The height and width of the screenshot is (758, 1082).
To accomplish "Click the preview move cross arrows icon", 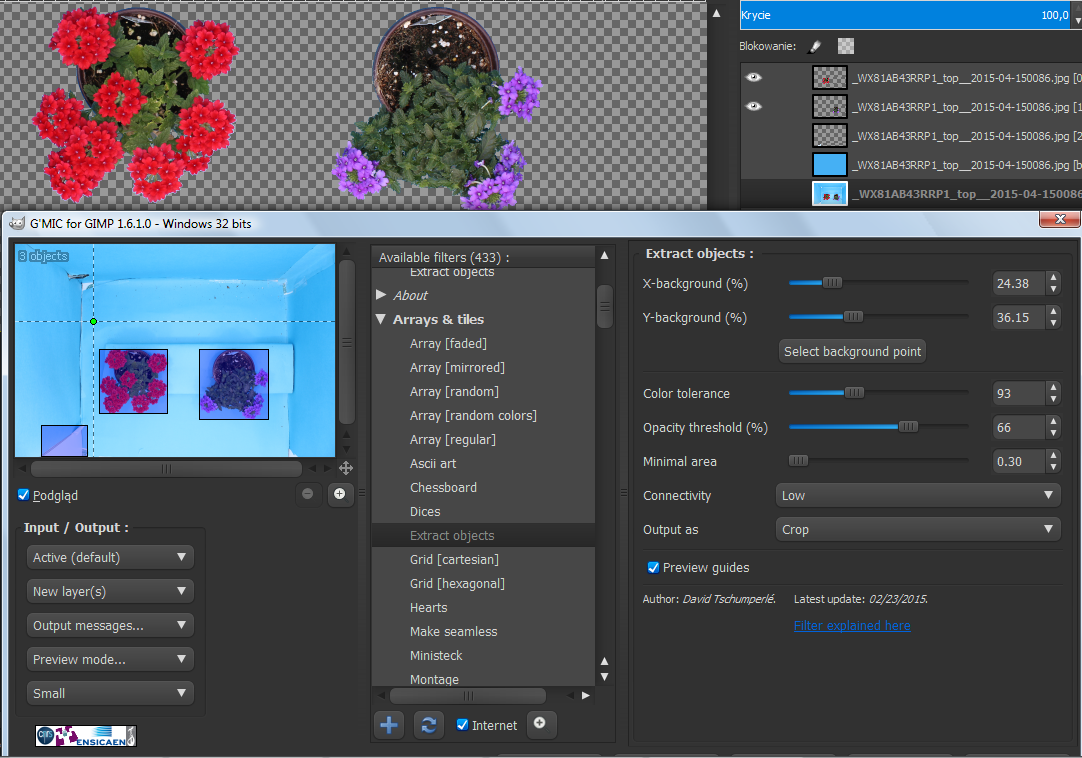I will coord(346,468).
